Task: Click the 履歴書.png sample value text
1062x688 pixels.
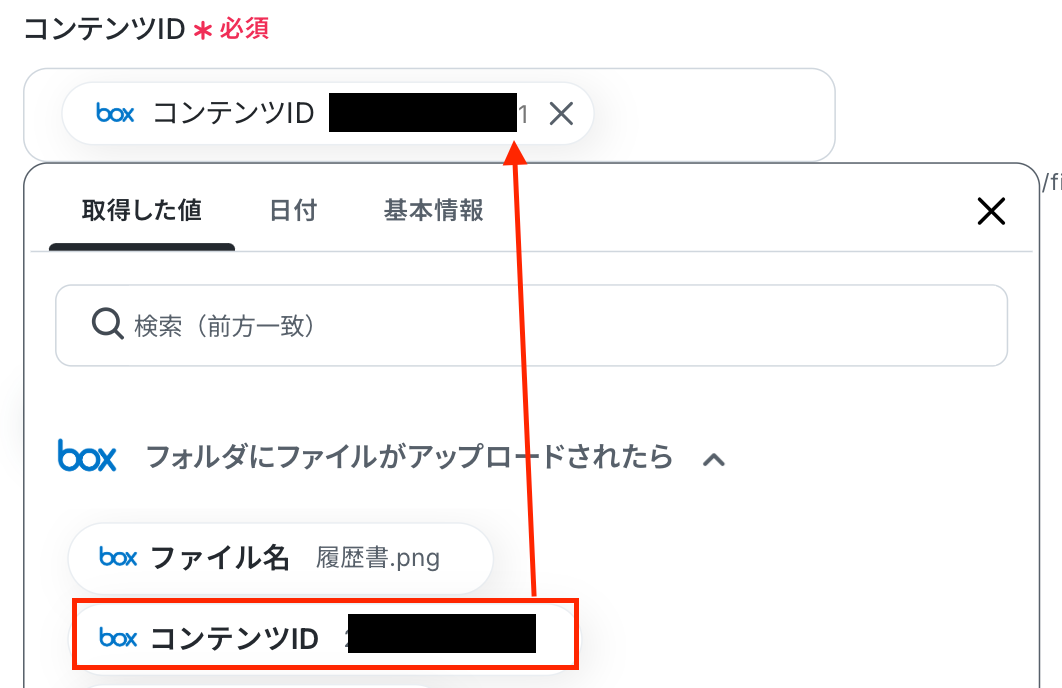Action: (x=378, y=559)
